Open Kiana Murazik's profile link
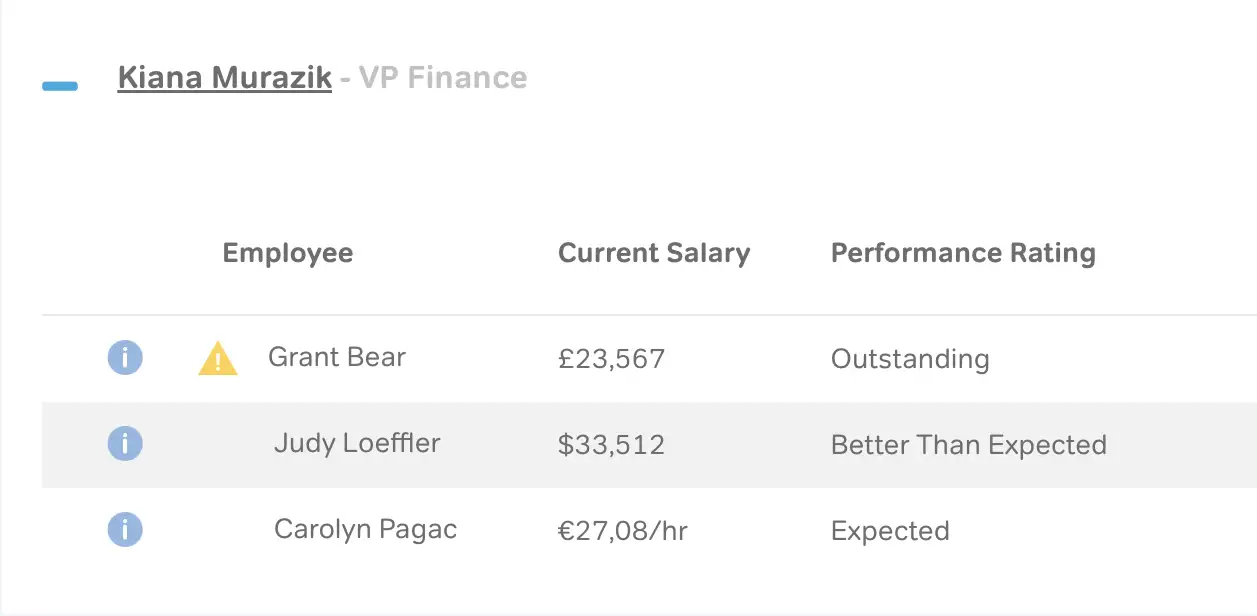The image size is (1257, 616). click(223, 77)
